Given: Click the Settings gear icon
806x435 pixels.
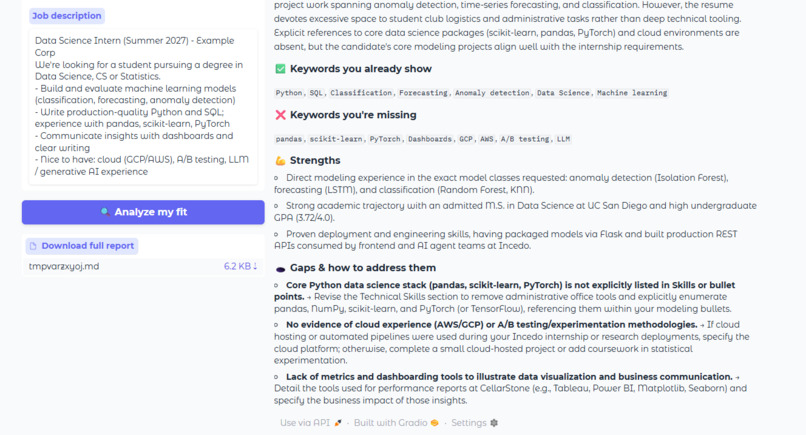Looking at the screenshot, I should (494, 423).
